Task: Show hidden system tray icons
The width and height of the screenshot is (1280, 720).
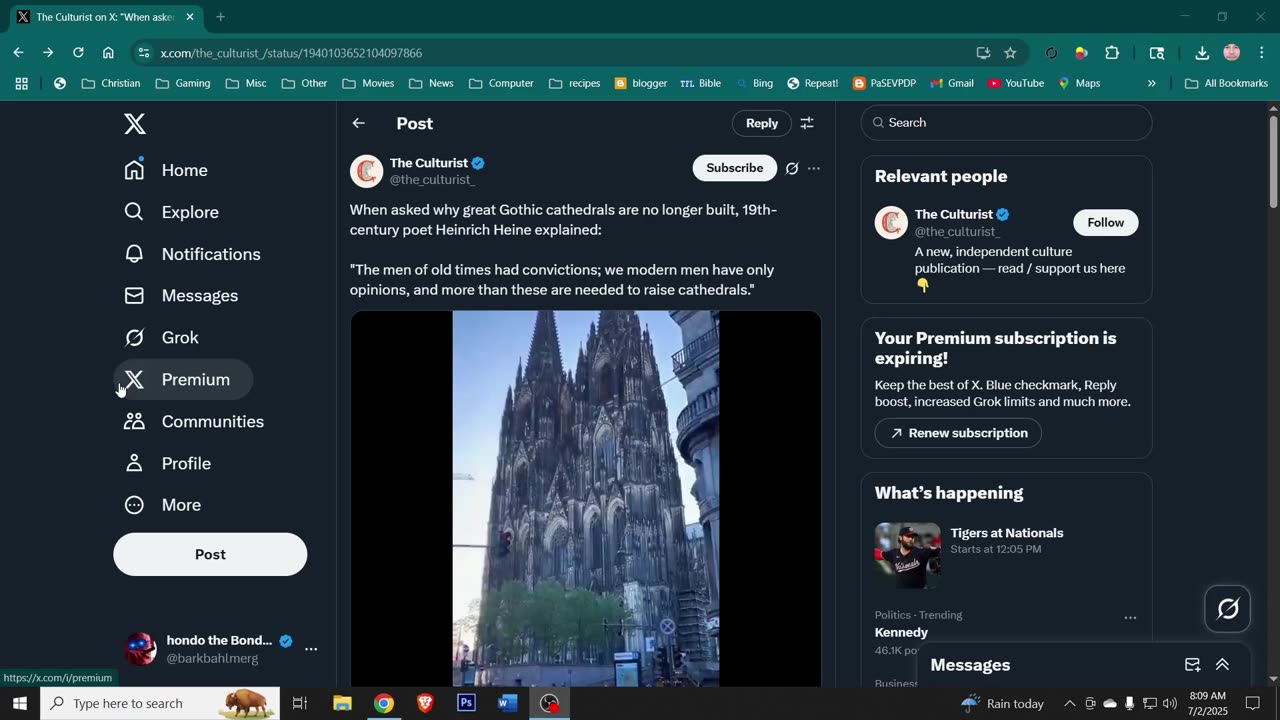Action: click(1069, 703)
